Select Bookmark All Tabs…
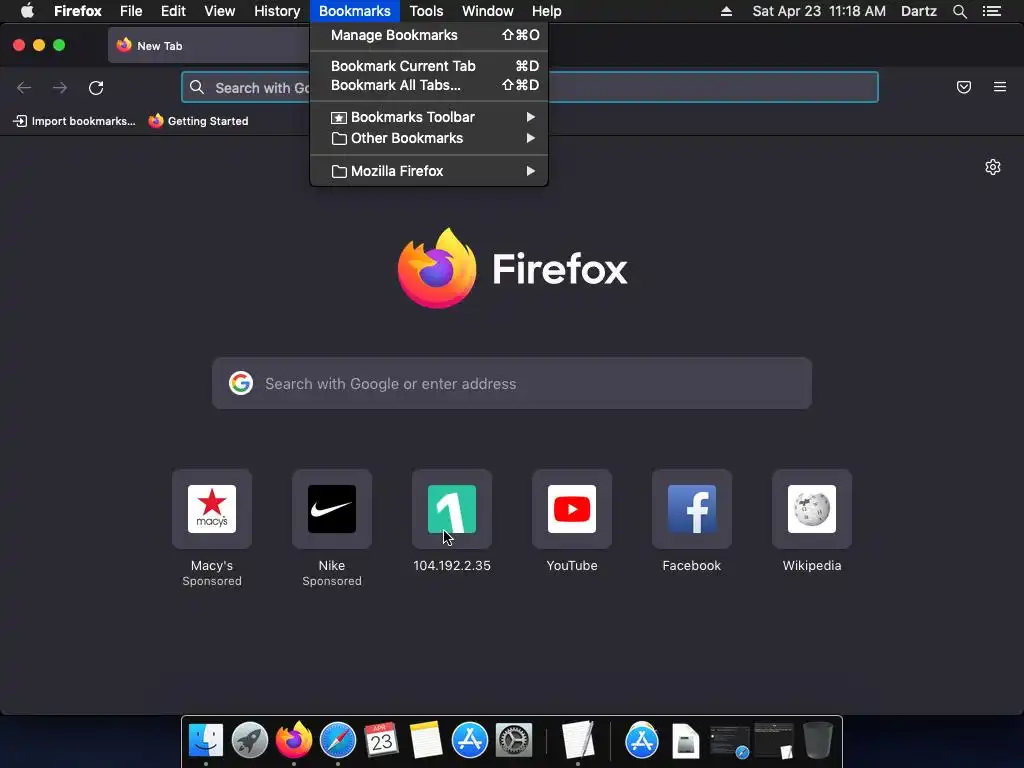 (429, 86)
